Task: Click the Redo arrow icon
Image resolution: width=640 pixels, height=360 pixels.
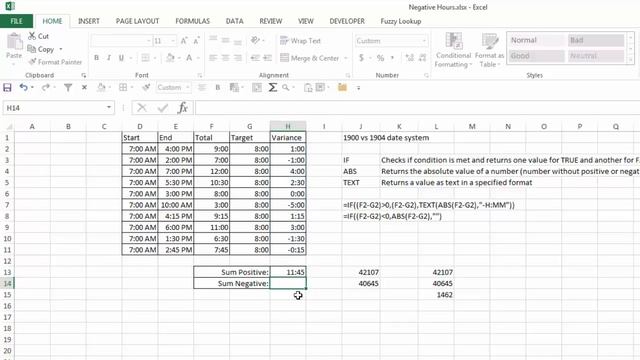Action: coord(45,87)
